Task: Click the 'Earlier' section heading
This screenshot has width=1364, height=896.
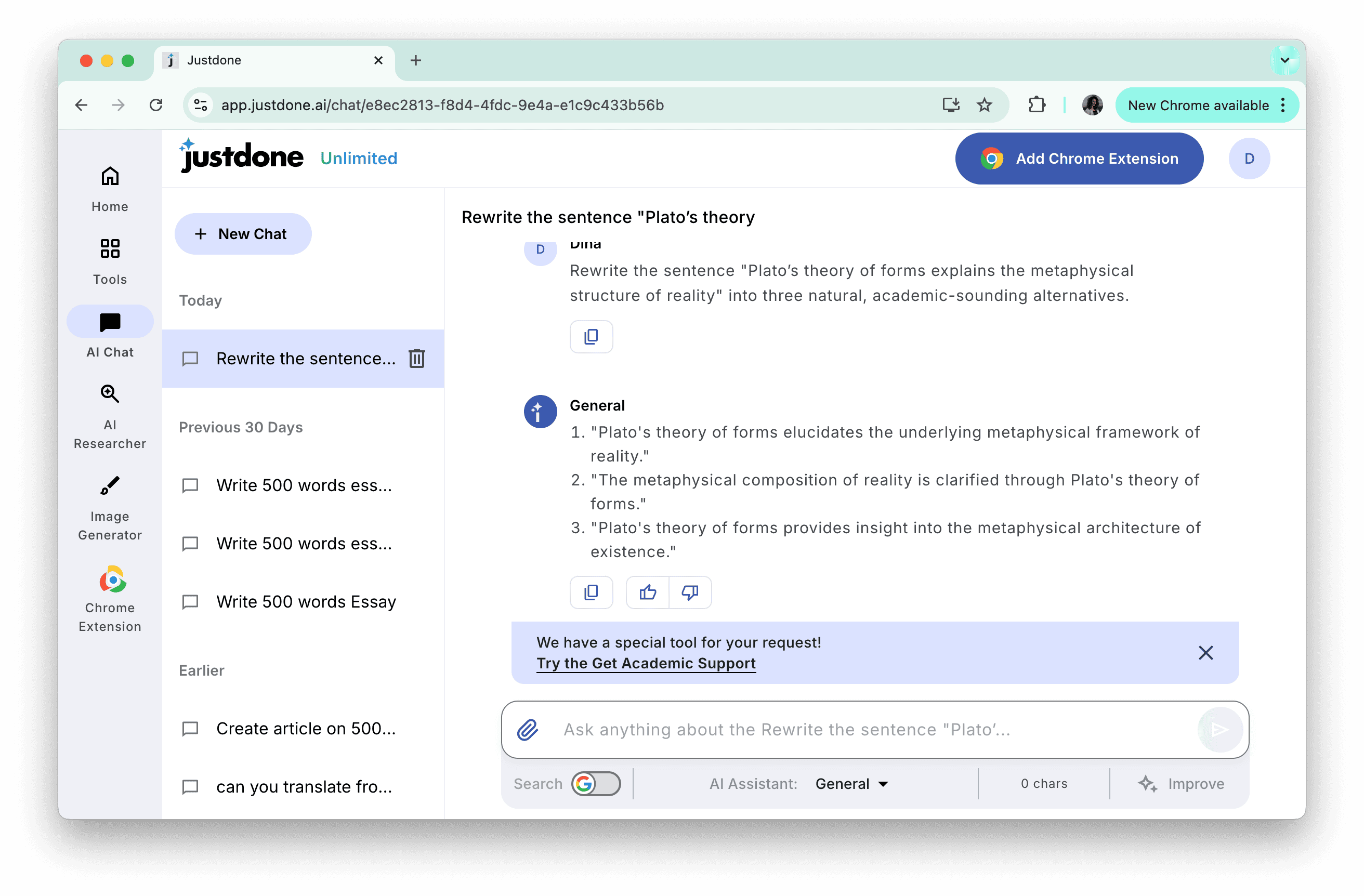Action: point(201,670)
